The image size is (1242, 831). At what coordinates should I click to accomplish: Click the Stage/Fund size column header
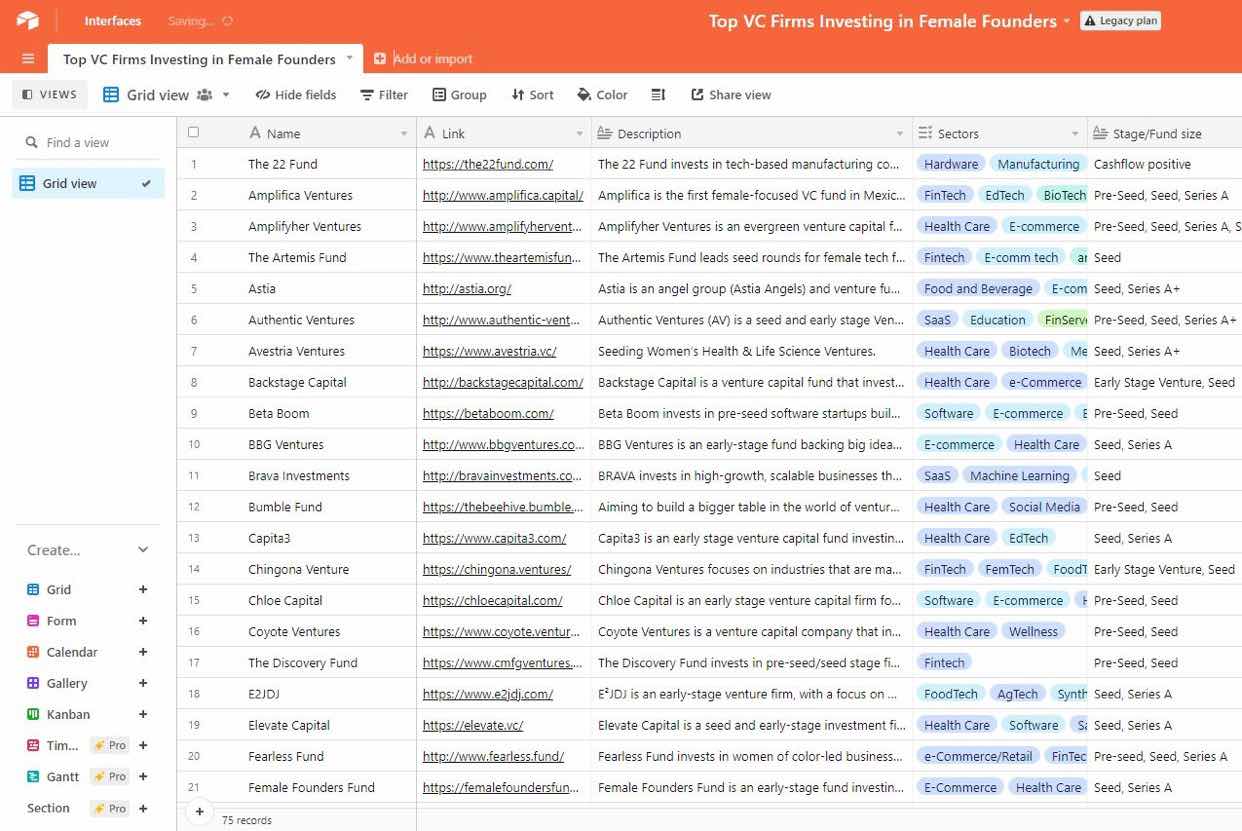point(1164,133)
